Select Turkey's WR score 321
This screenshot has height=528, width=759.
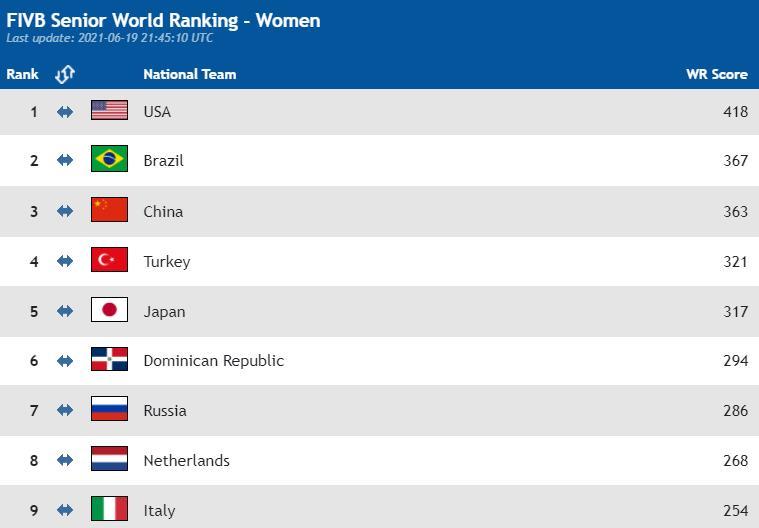point(736,262)
